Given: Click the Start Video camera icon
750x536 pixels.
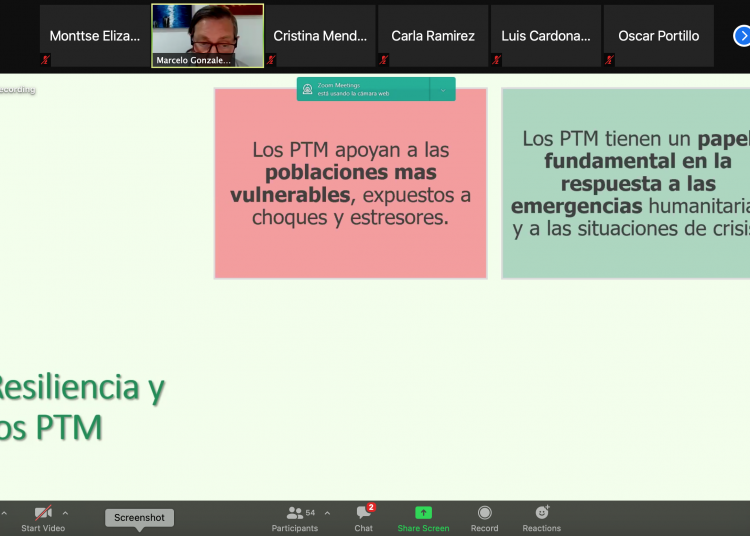Looking at the screenshot, I should 43,513.
